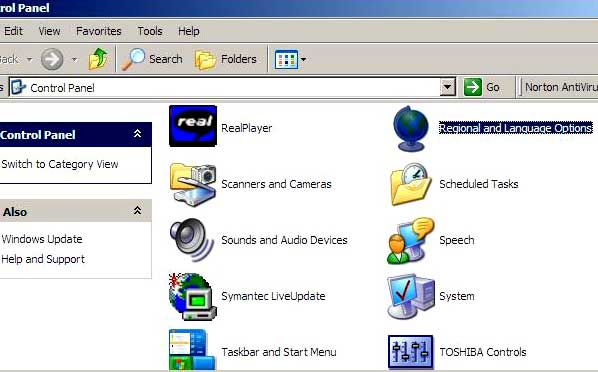
Task: Open the Views icon button
Action: coord(286,59)
